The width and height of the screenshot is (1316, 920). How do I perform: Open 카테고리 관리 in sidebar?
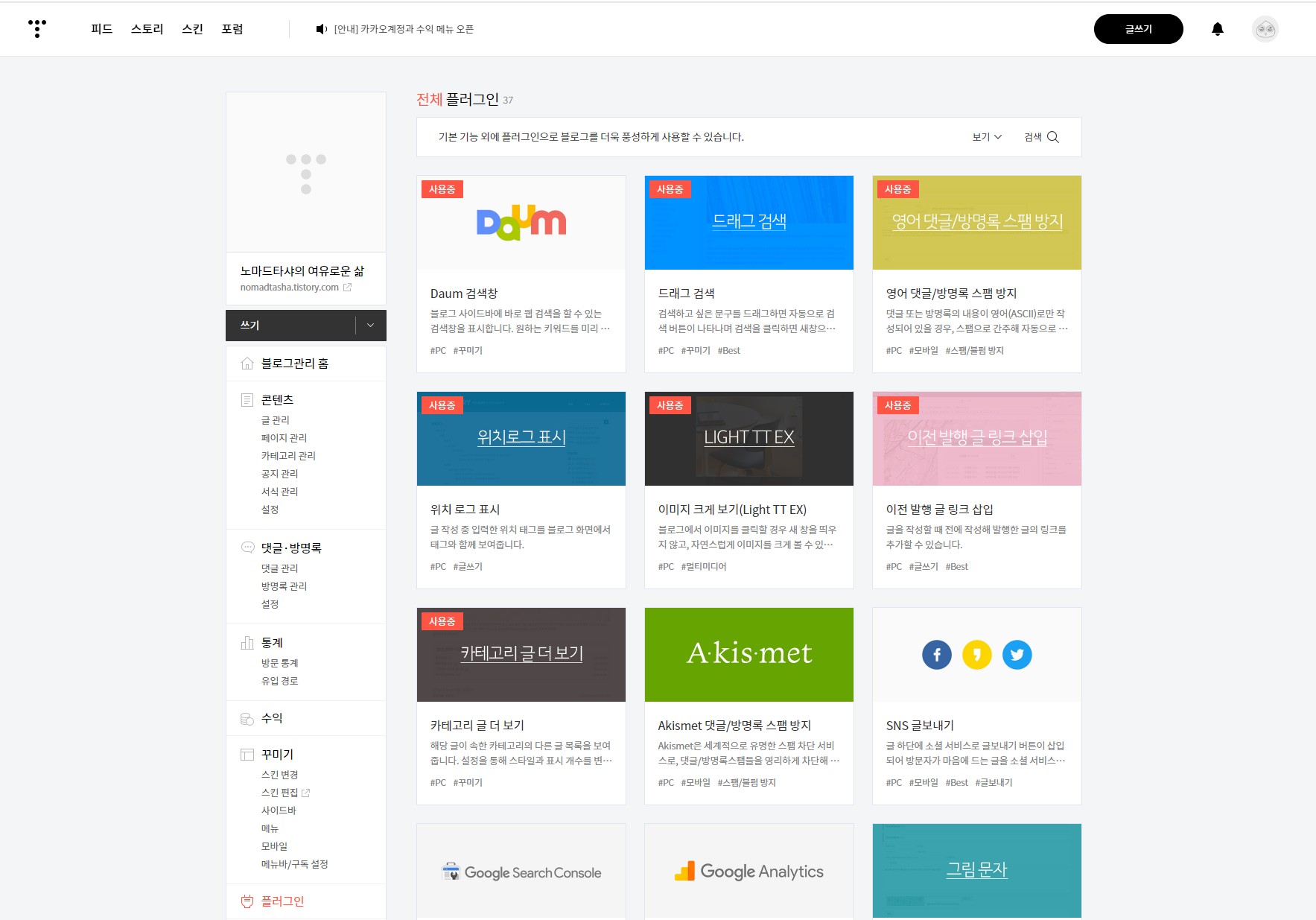tap(288, 456)
